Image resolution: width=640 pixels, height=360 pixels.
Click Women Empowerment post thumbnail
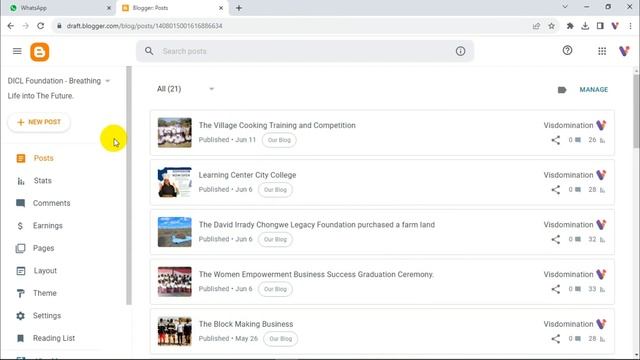pyautogui.click(x=175, y=282)
